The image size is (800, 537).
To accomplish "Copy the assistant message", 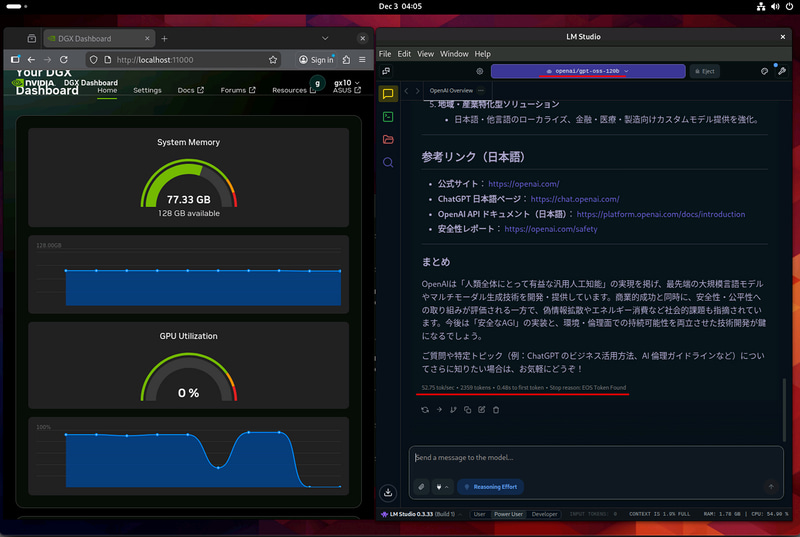I will (x=467, y=410).
